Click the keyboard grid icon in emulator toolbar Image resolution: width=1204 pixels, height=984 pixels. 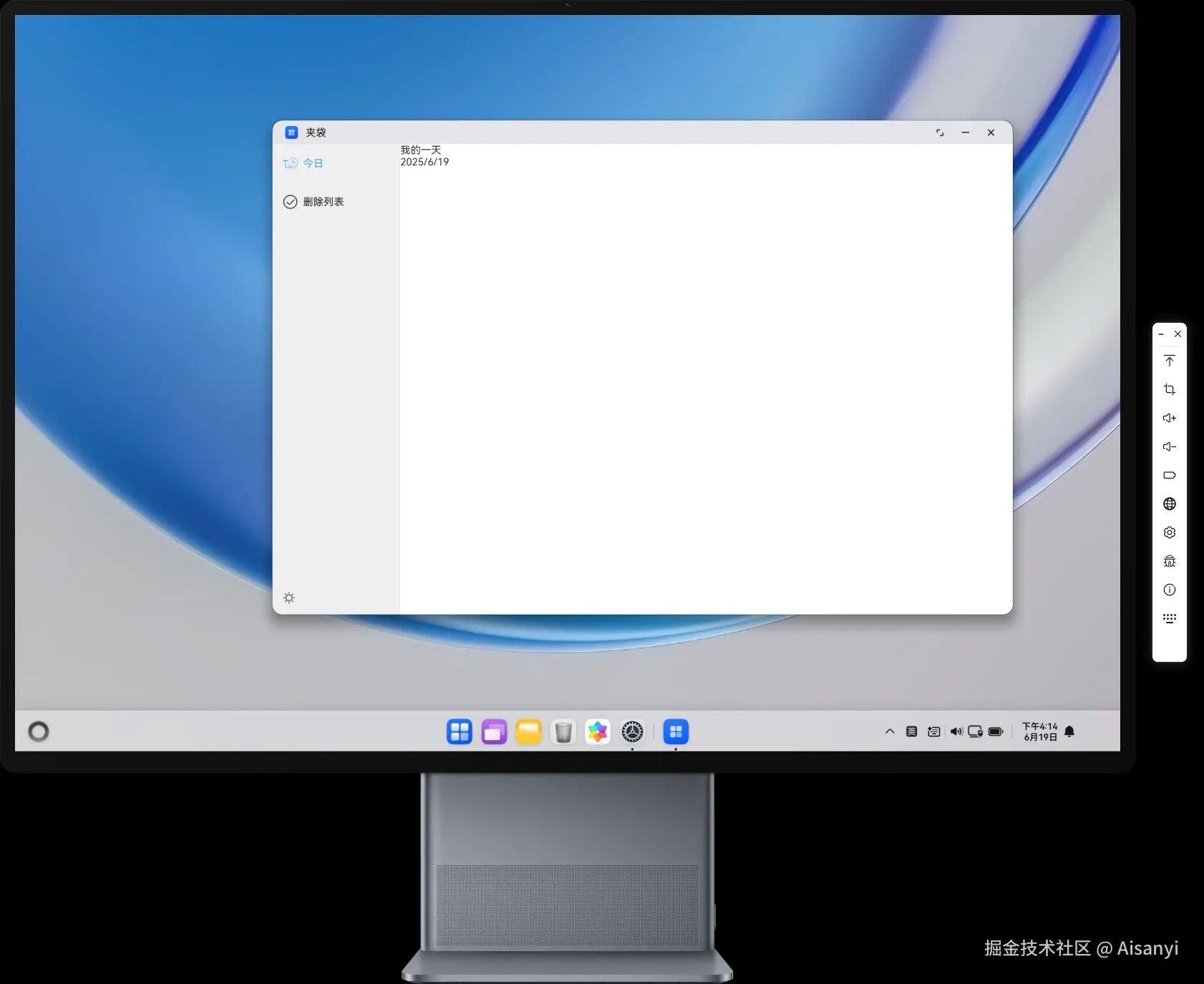click(x=1170, y=618)
